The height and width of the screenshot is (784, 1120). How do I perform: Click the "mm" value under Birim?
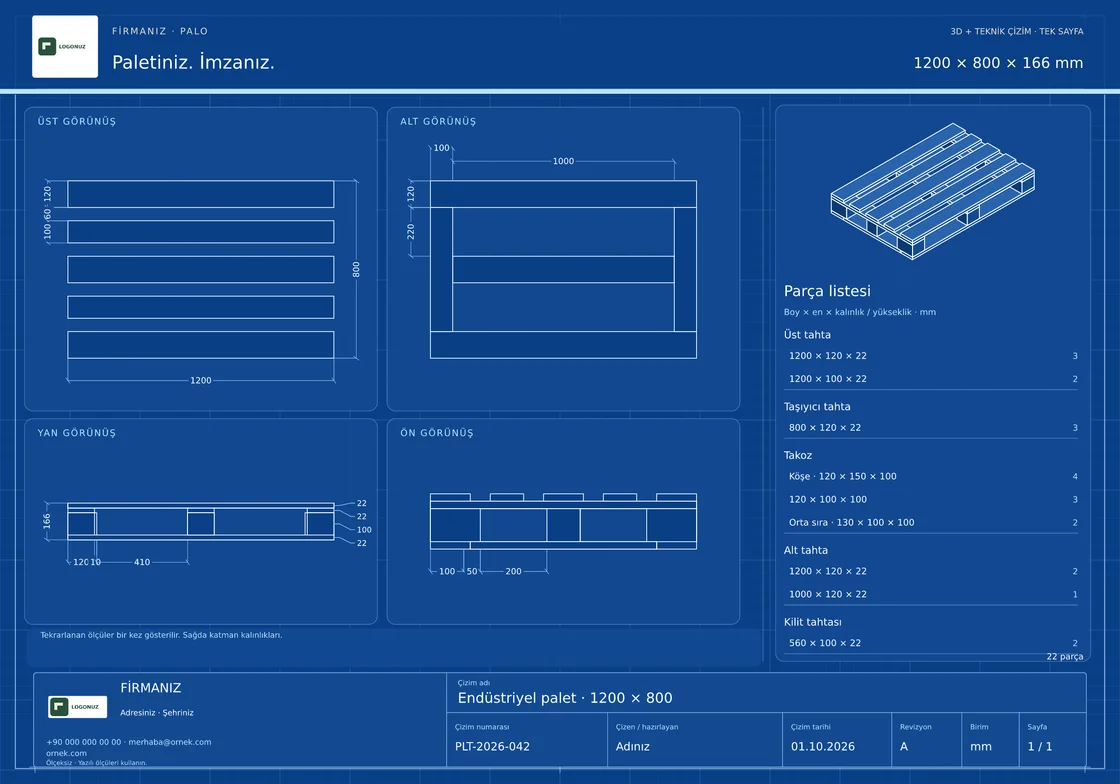(x=981, y=747)
